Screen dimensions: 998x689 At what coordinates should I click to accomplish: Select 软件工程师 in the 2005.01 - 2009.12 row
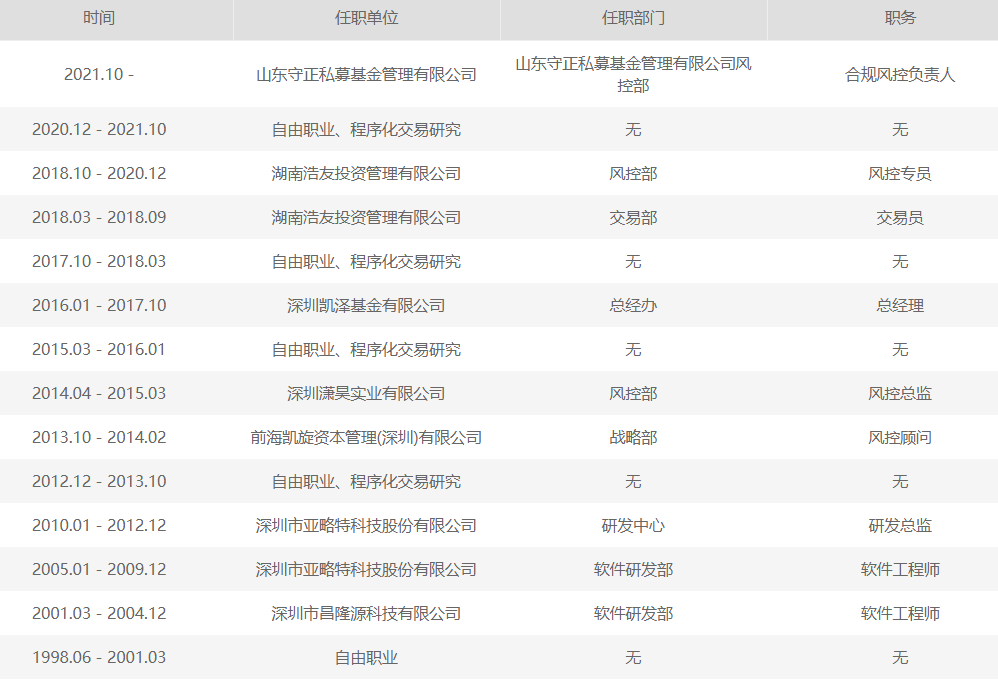(x=900, y=569)
